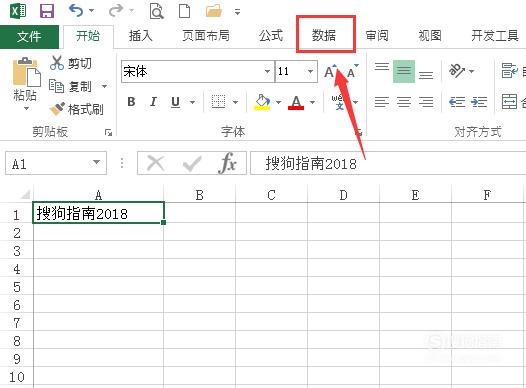Open the font name dropdown 宋体

click(267, 71)
